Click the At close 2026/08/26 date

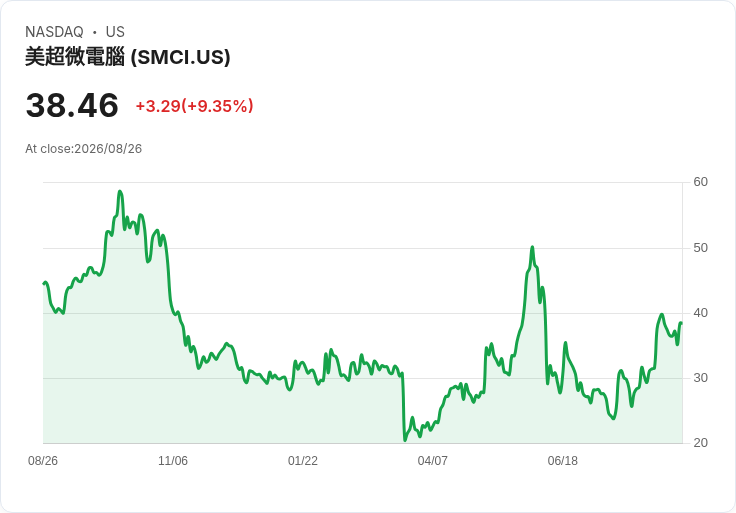[x=84, y=149]
